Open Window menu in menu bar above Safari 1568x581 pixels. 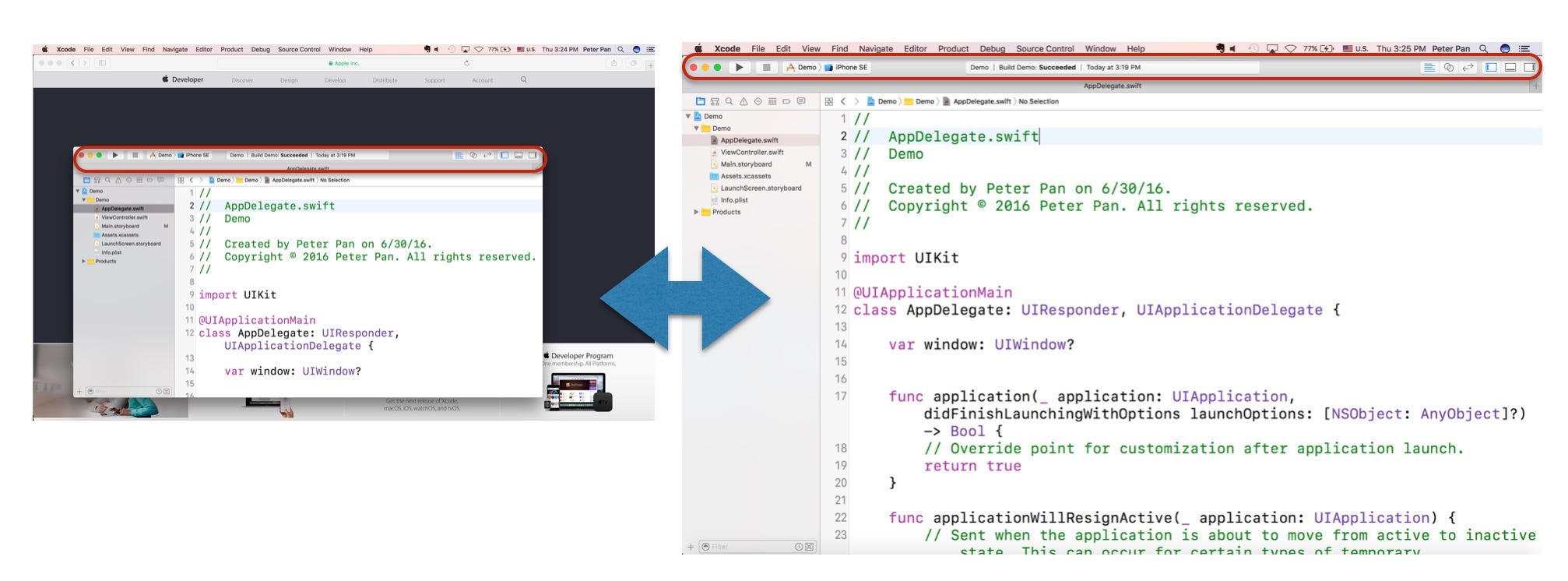[x=339, y=49]
